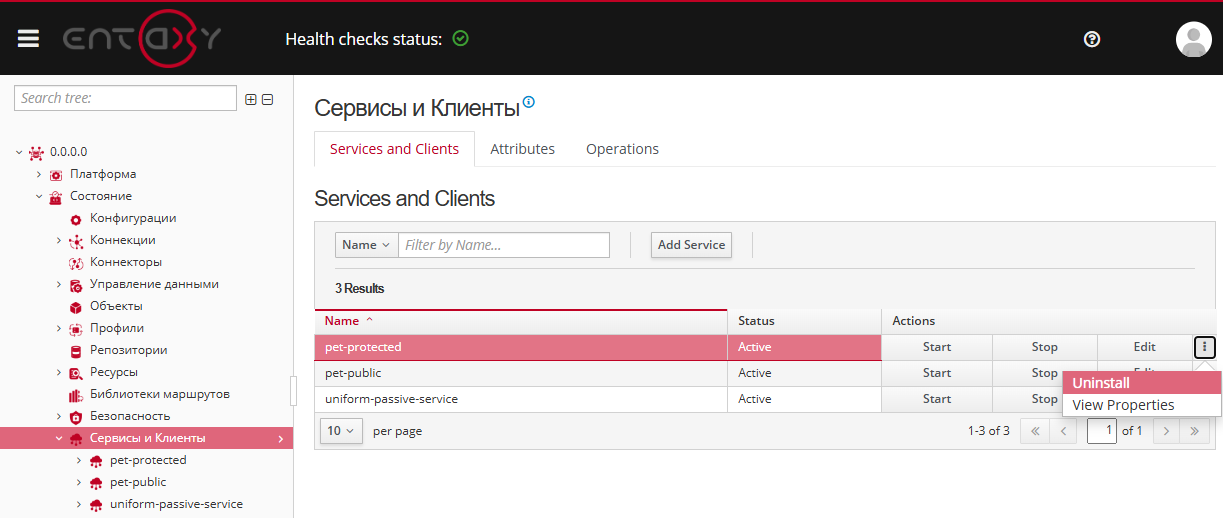Click the info icon beside page title
This screenshot has width=1223, height=518.
pyautogui.click(x=529, y=102)
